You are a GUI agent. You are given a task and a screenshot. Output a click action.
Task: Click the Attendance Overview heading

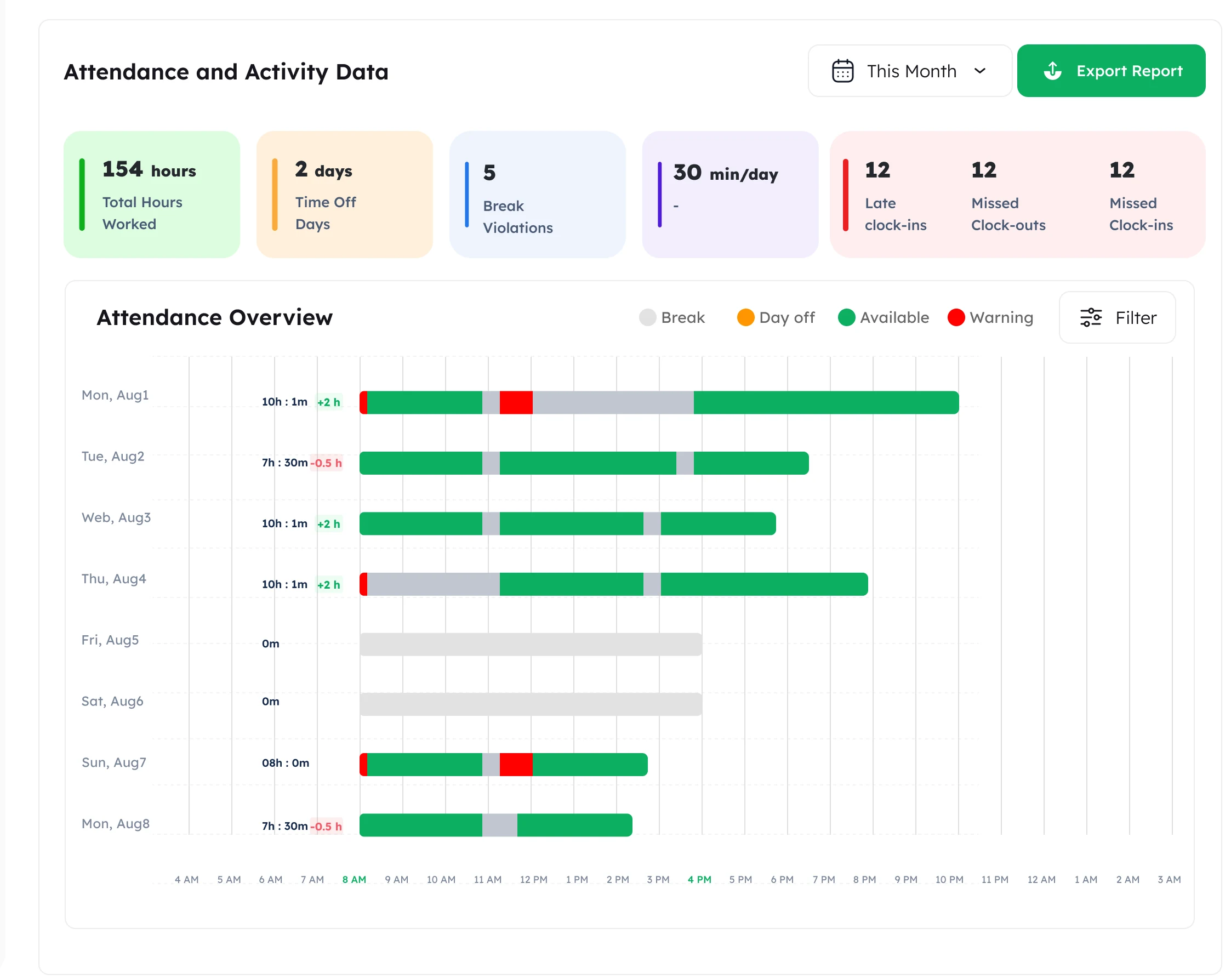click(215, 317)
